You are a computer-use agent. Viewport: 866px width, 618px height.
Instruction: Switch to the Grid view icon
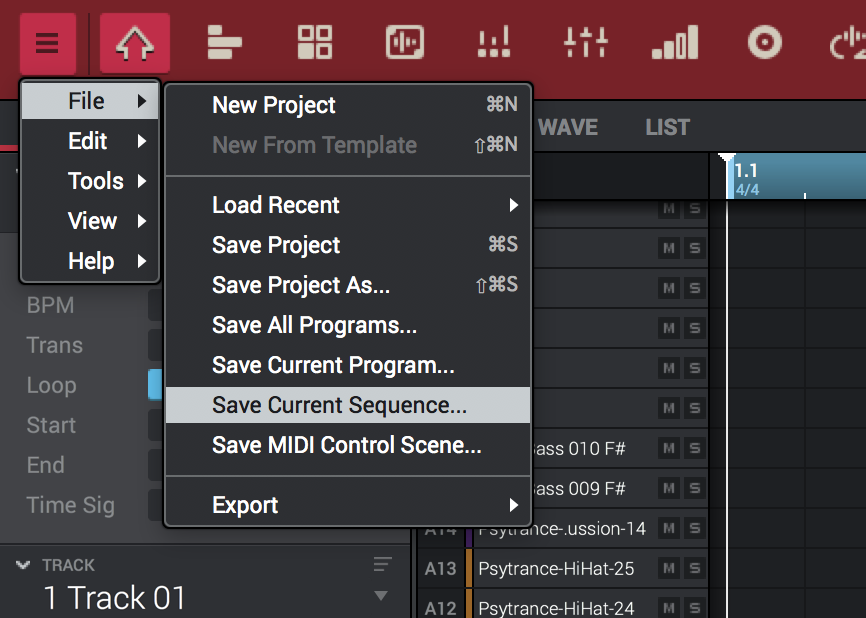[315, 43]
